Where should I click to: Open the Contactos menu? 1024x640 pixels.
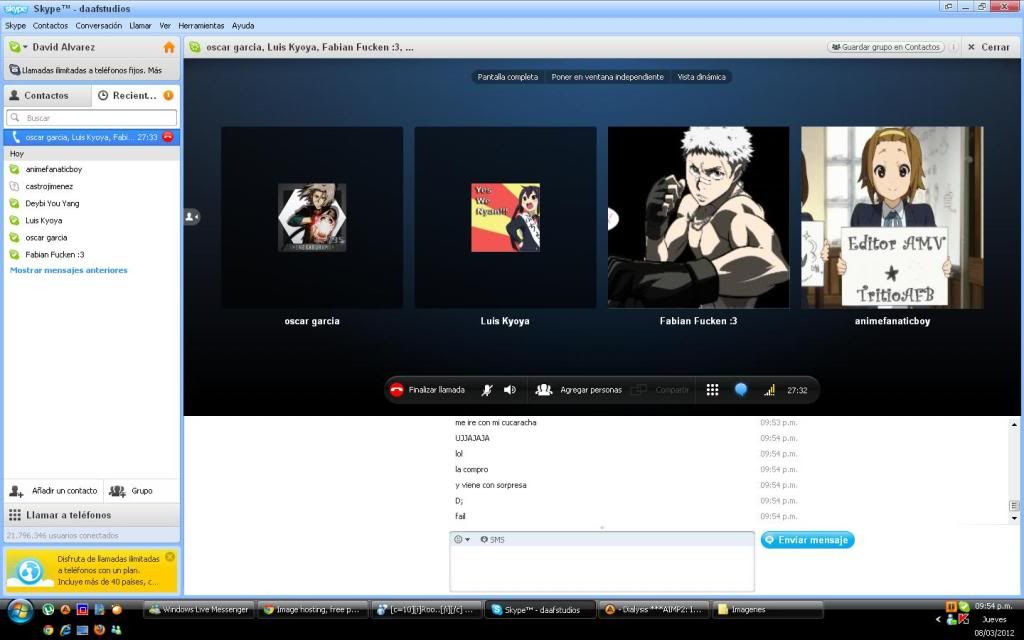pos(50,25)
